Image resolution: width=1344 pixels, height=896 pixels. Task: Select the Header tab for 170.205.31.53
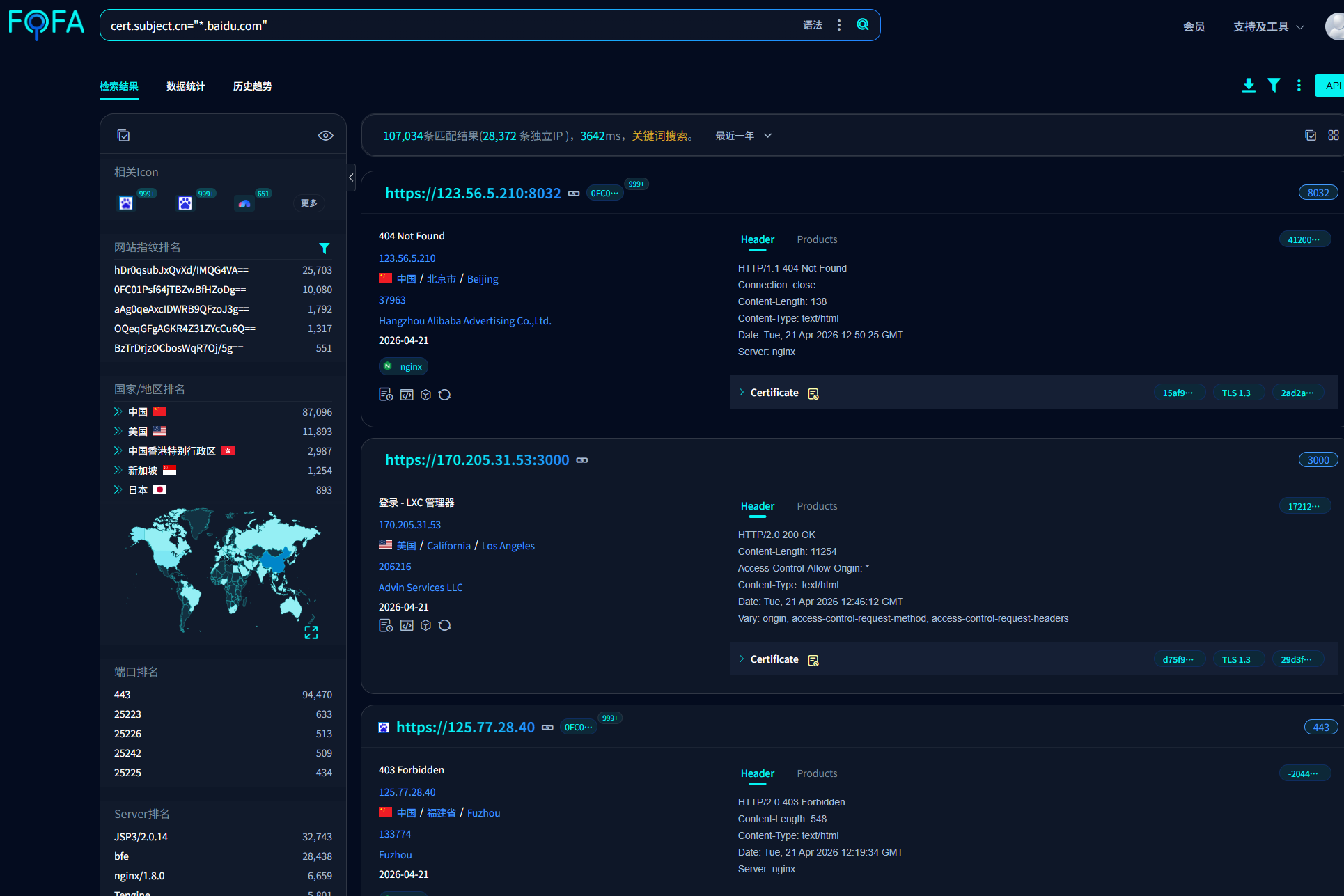tap(758, 506)
